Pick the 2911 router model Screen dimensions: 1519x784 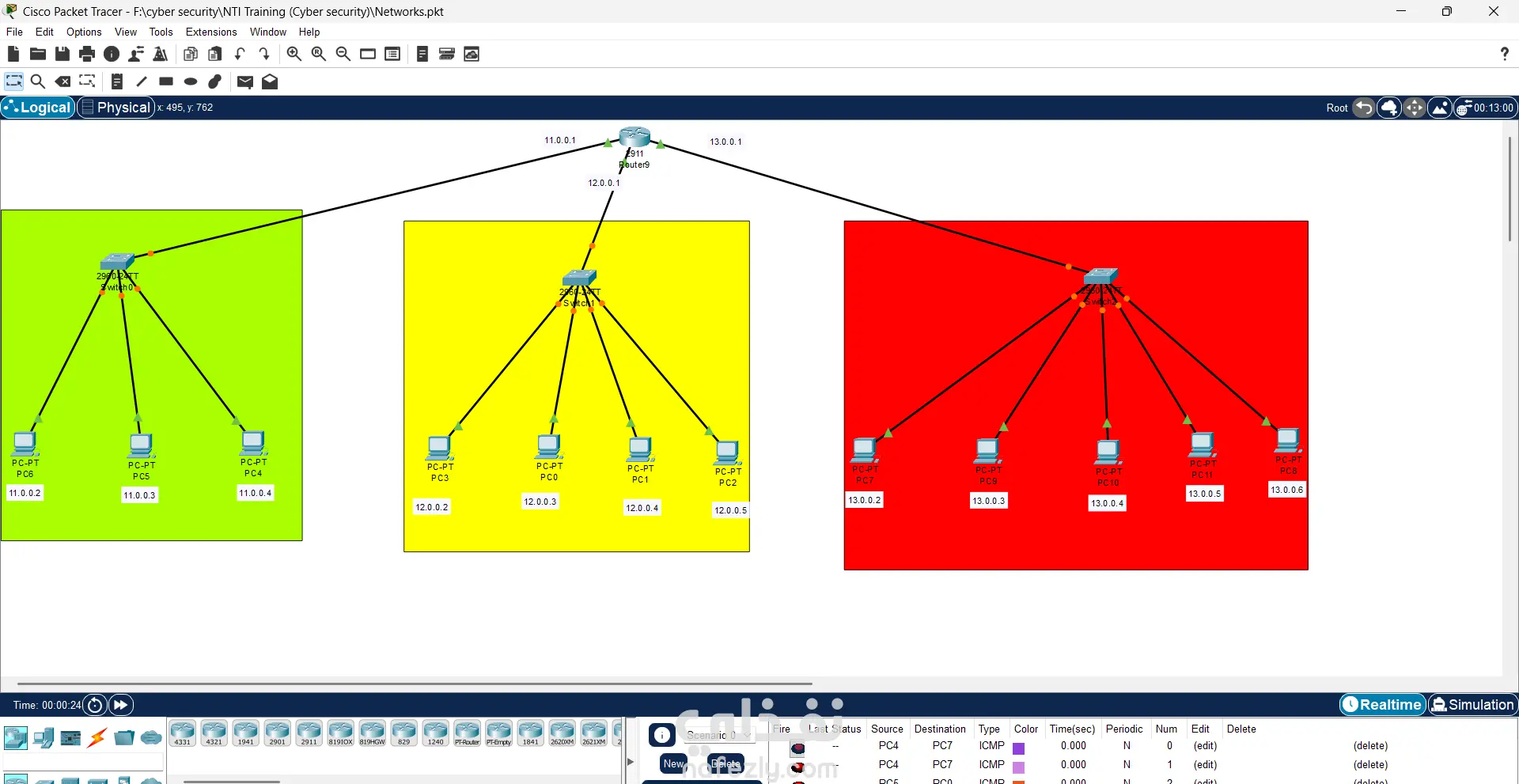coord(309,733)
